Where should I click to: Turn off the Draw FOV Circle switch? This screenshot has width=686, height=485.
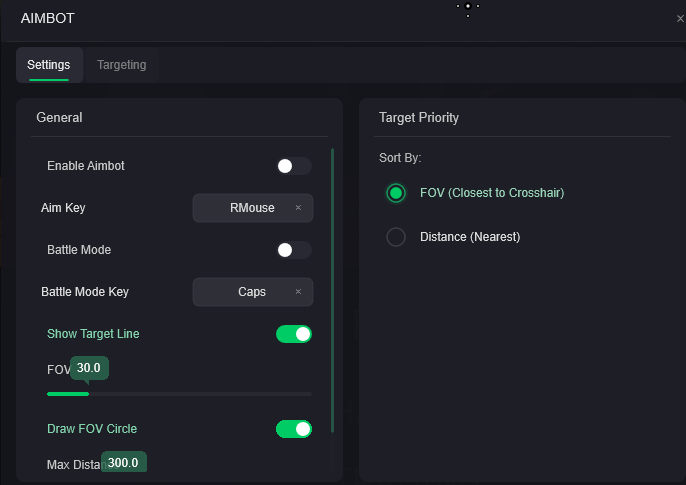pos(294,429)
